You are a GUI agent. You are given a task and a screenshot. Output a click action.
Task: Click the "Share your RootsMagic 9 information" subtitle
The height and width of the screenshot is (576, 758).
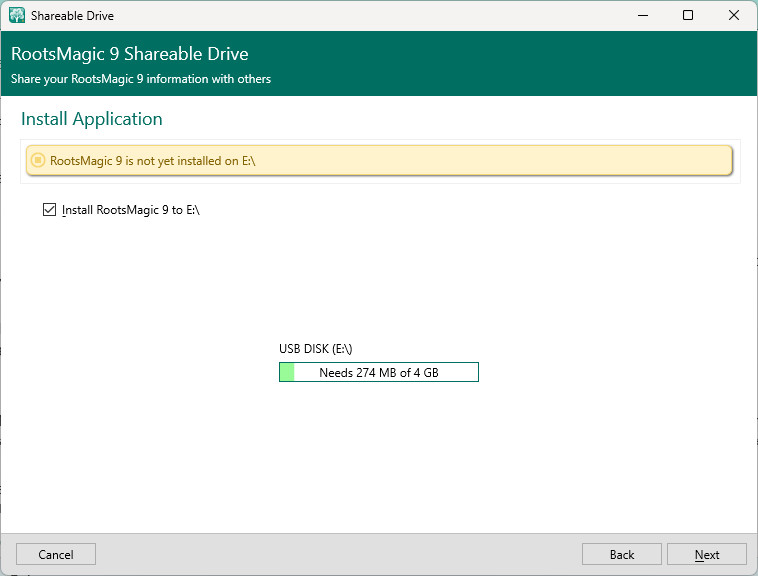coord(141,79)
